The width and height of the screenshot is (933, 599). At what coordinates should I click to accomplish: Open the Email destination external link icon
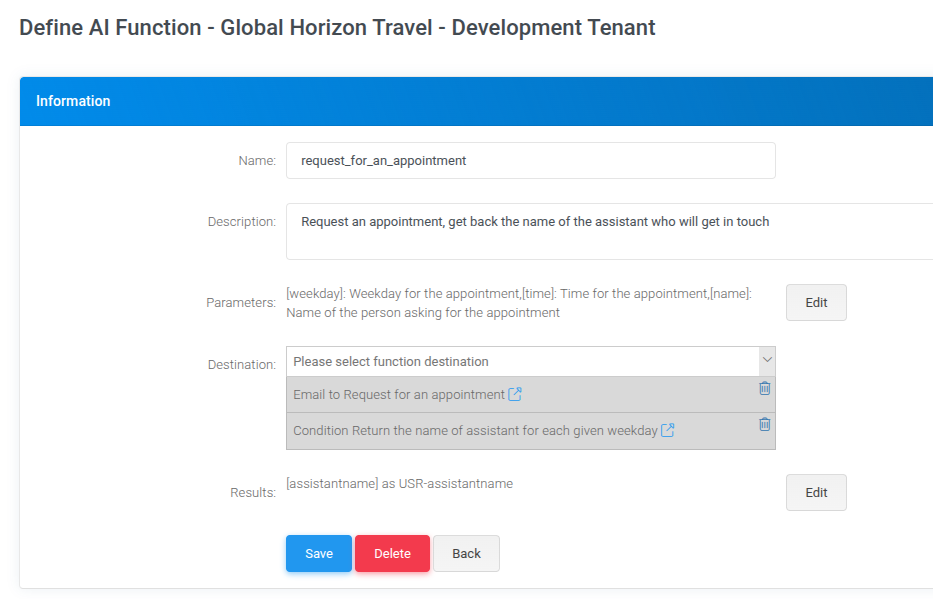(x=515, y=394)
